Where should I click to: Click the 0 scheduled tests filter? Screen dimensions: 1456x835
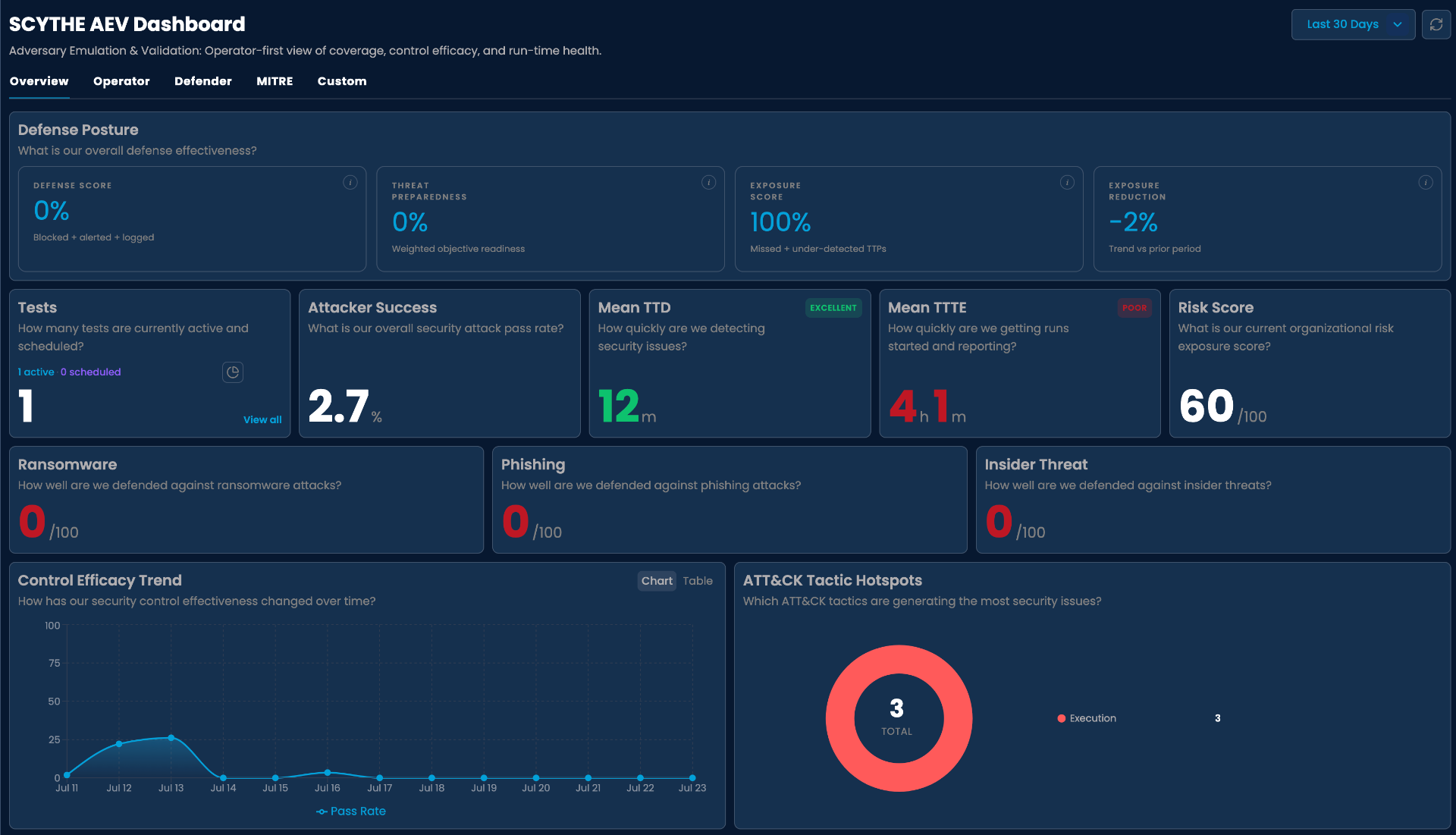[91, 372]
